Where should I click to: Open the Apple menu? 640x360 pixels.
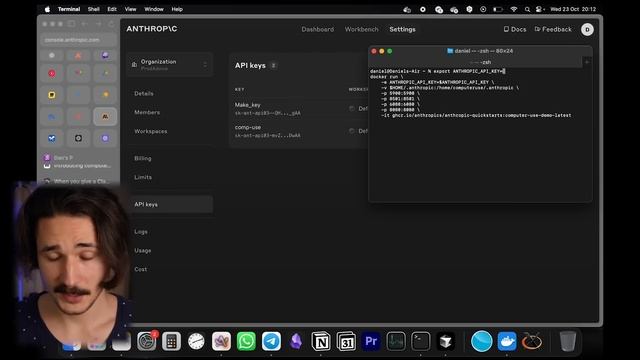[47, 9]
